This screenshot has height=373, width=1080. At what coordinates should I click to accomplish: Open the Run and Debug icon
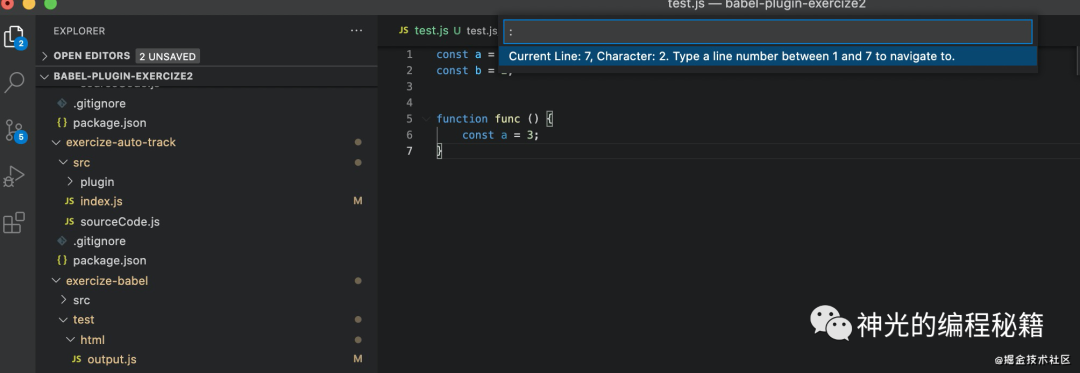14,176
